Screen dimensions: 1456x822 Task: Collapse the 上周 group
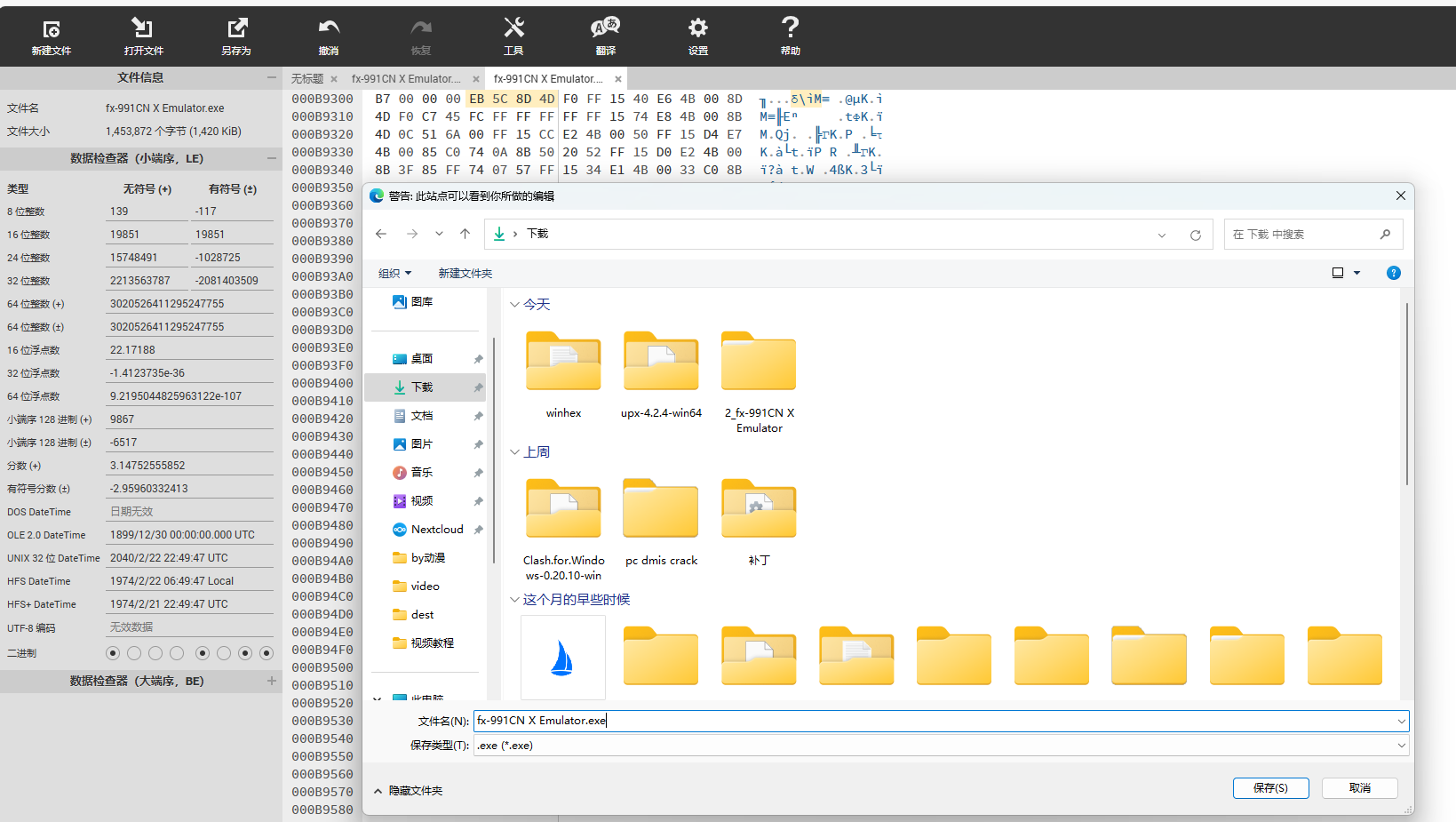tap(514, 452)
